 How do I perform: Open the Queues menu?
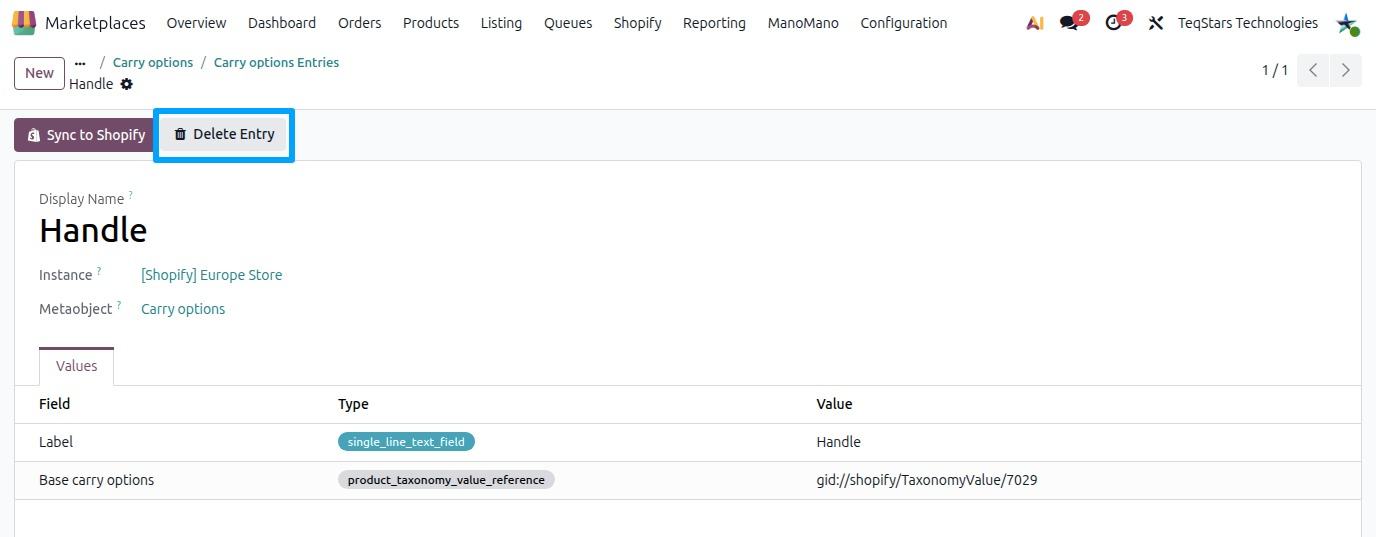568,23
